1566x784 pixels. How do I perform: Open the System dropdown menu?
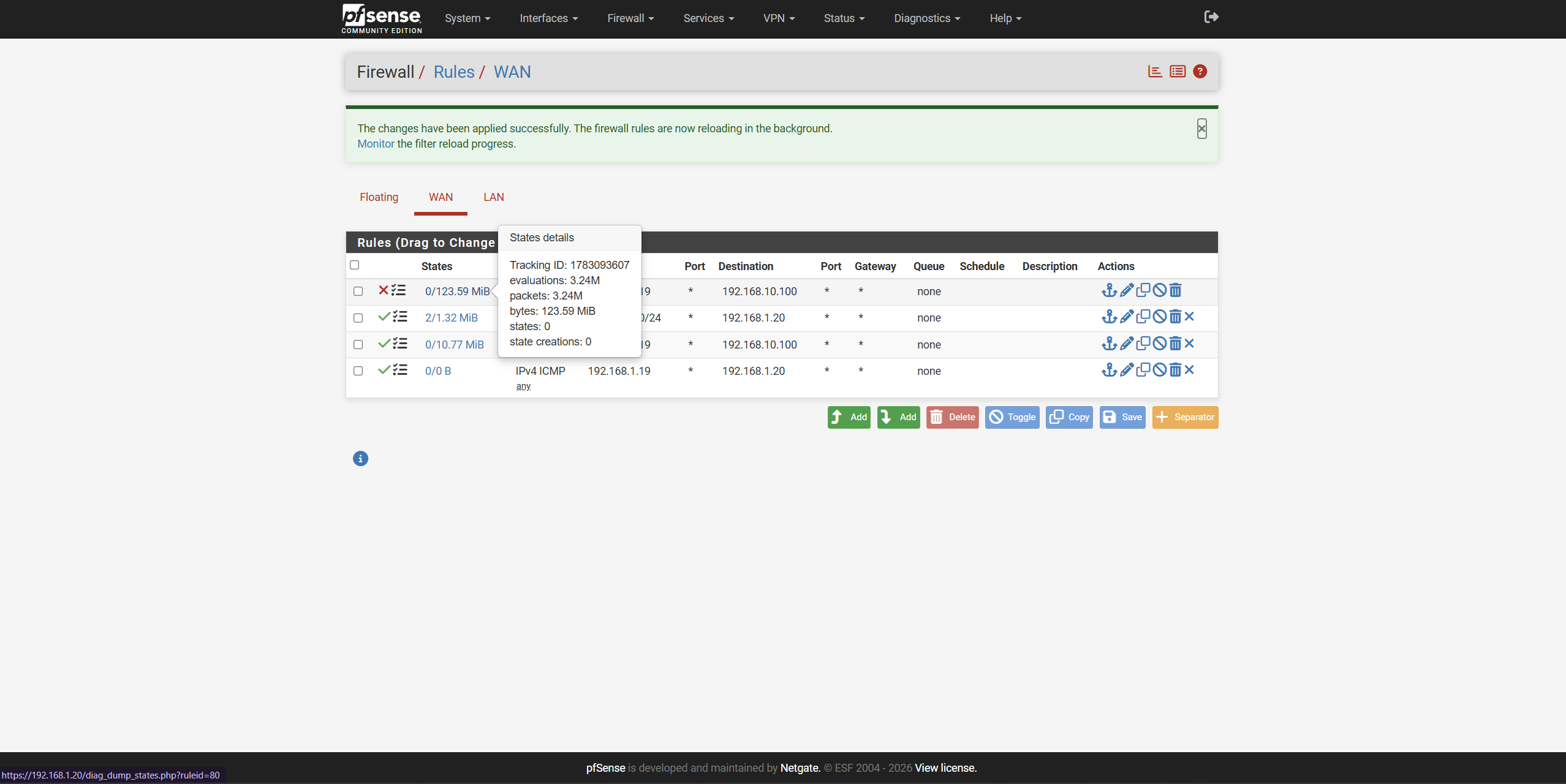pos(467,18)
